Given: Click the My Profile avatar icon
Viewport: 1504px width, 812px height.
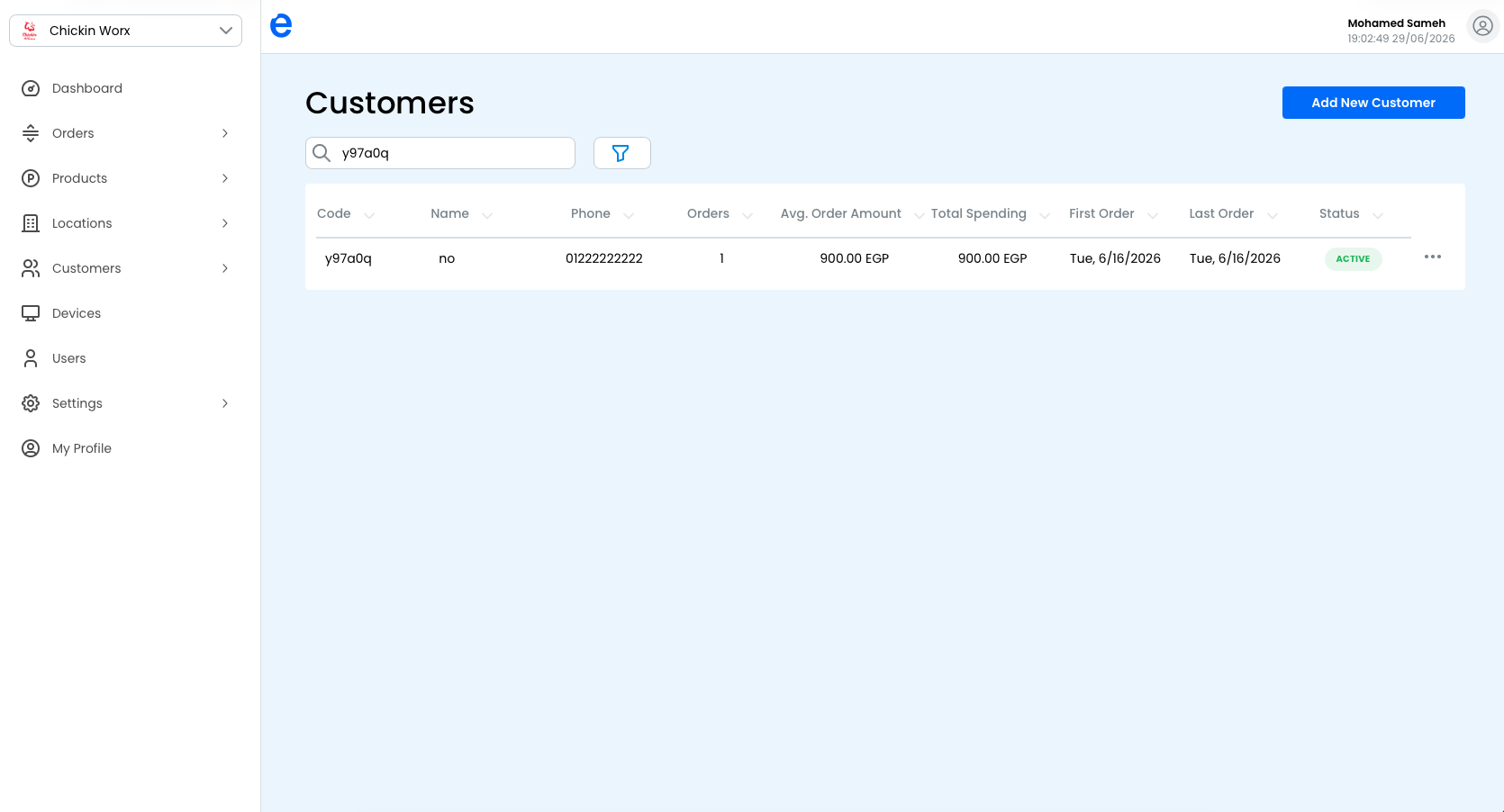Looking at the screenshot, I should [x=31, y=448].
